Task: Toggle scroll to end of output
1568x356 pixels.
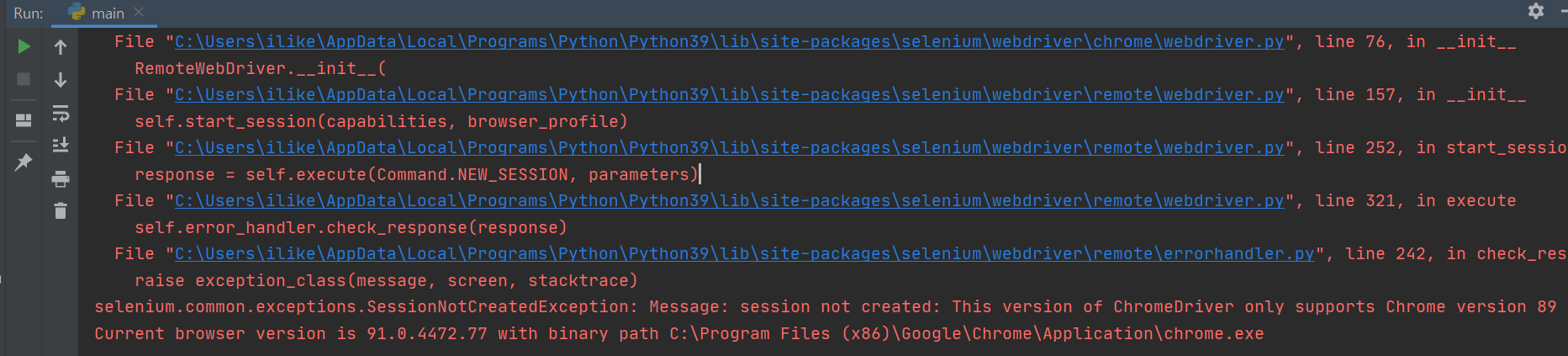Action: (61, 146)
